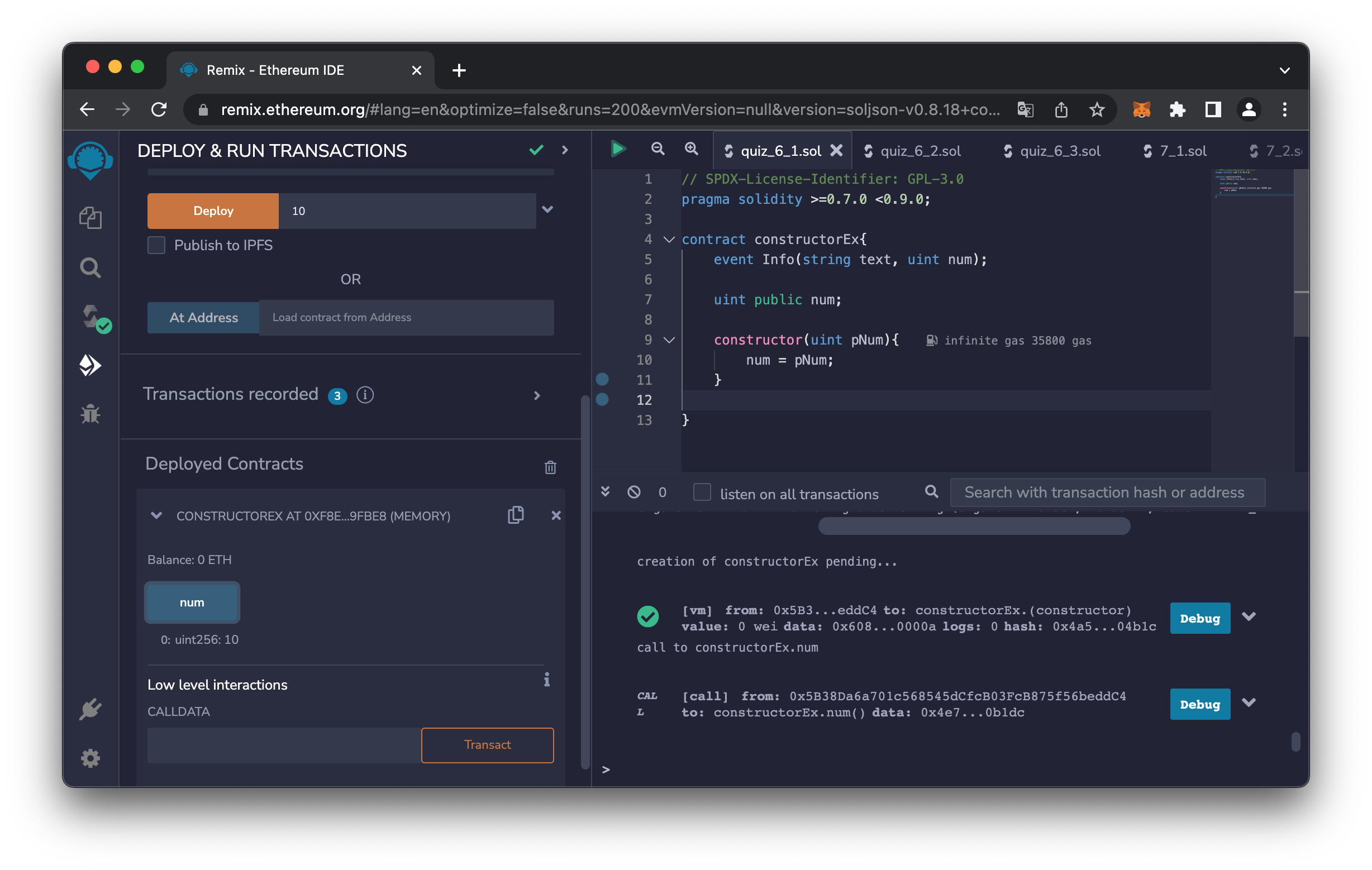Copy the deployed constructorEx contract address

point(516,515)
